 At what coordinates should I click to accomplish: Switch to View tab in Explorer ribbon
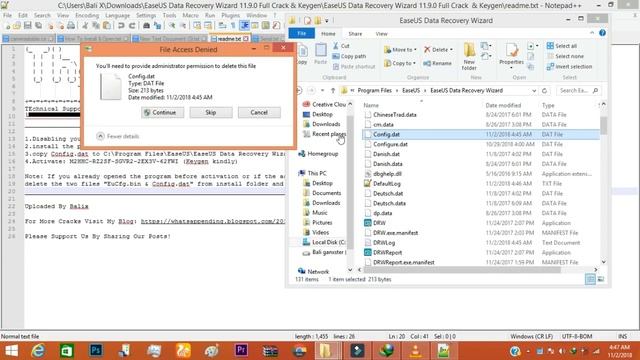coord(382,34)
